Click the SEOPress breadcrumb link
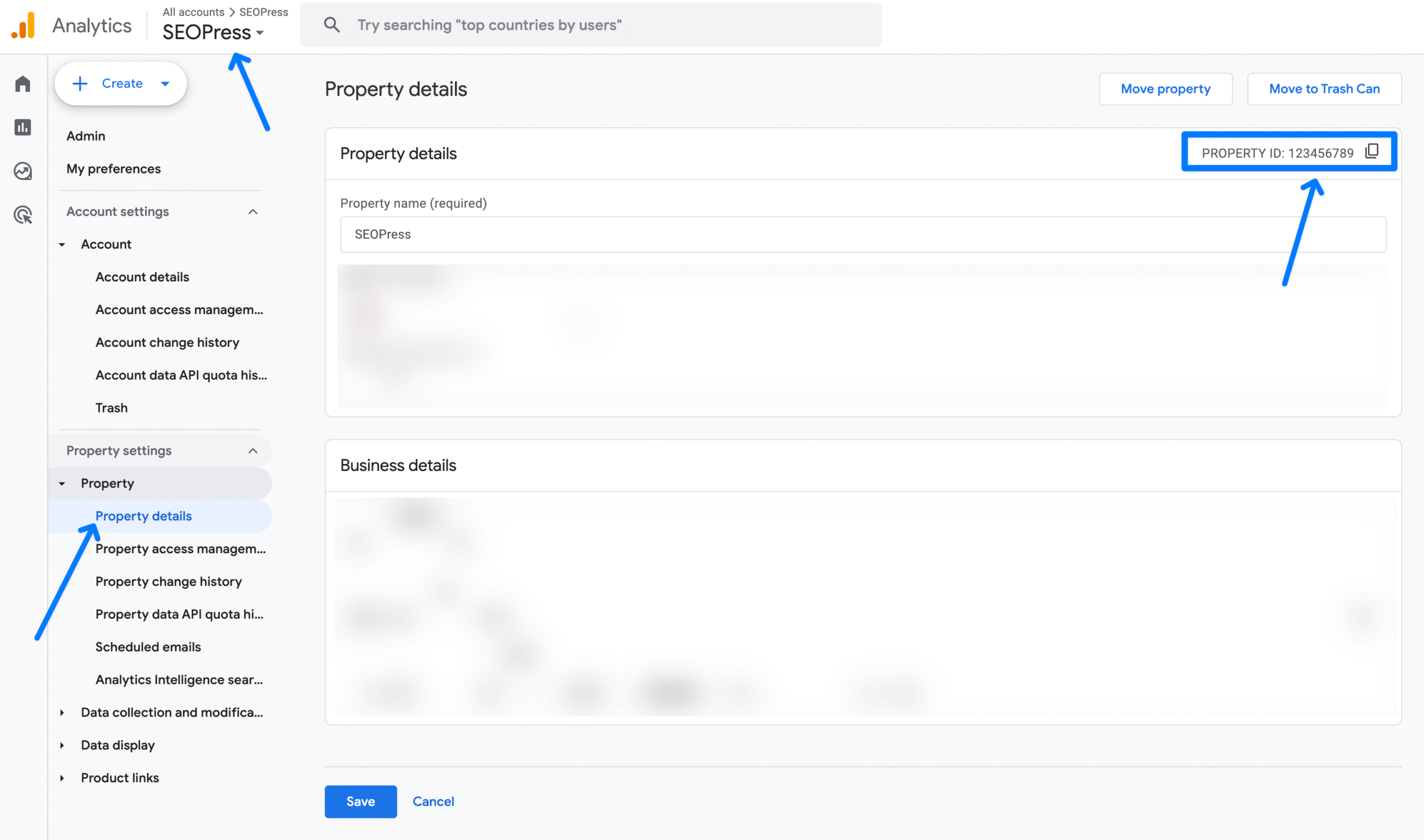 pos(264,12)
